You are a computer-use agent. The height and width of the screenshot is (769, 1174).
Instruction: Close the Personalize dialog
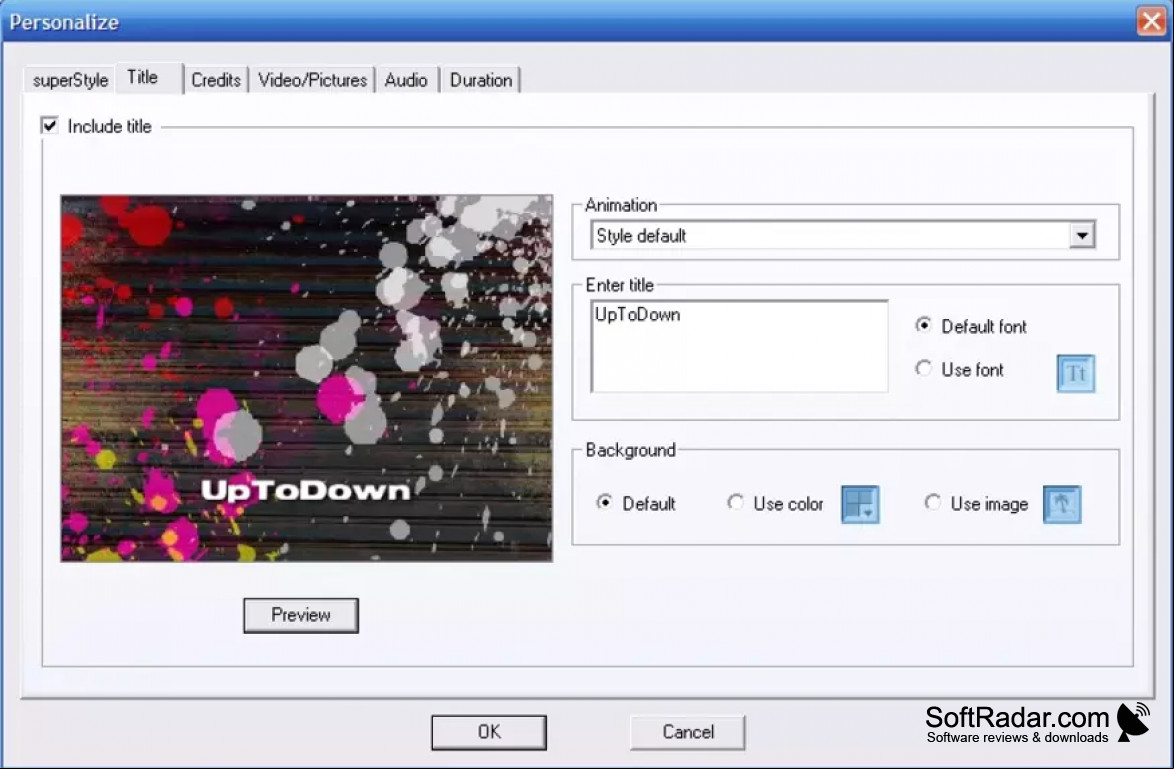(1152, 21)
